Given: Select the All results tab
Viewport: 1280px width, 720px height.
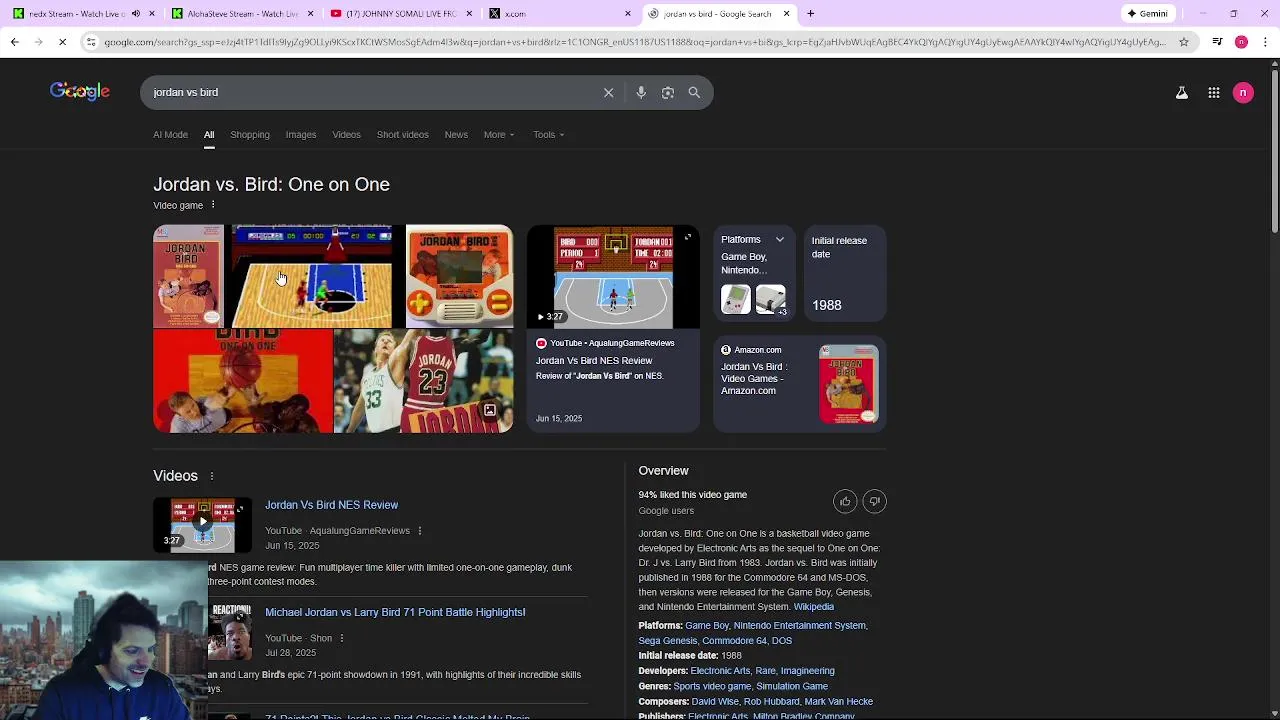Looking at the screenshot, I should pos(209,135).
